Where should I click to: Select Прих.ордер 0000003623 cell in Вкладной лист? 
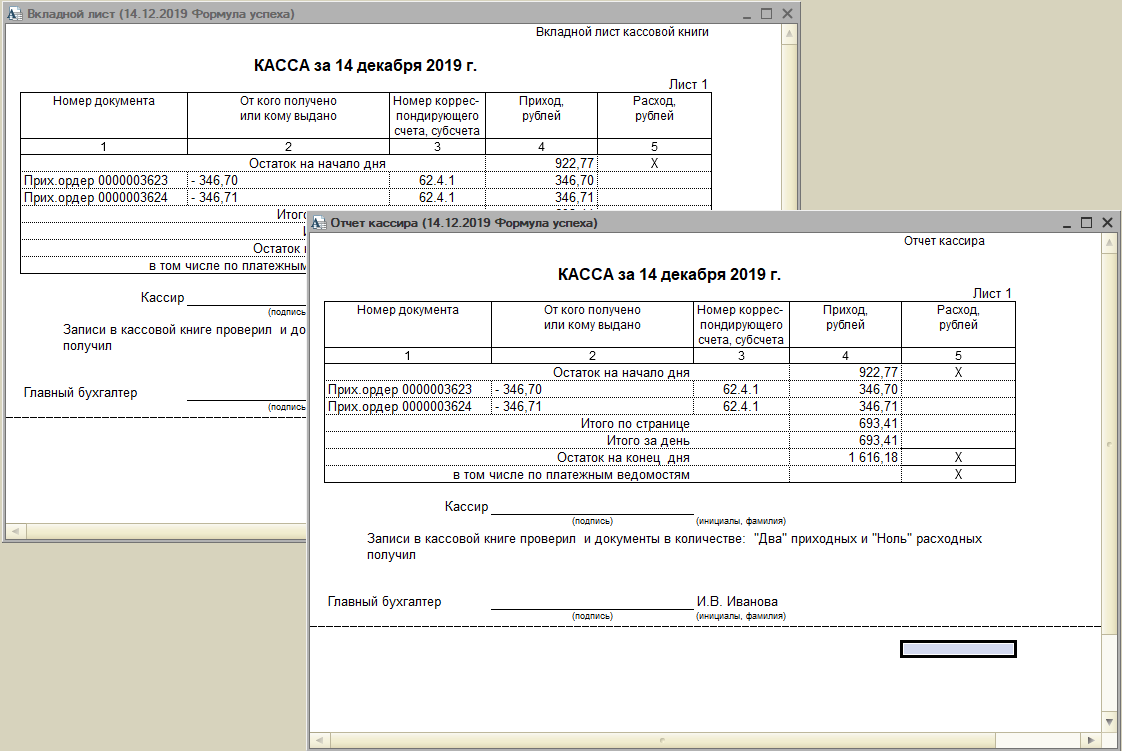103,181
